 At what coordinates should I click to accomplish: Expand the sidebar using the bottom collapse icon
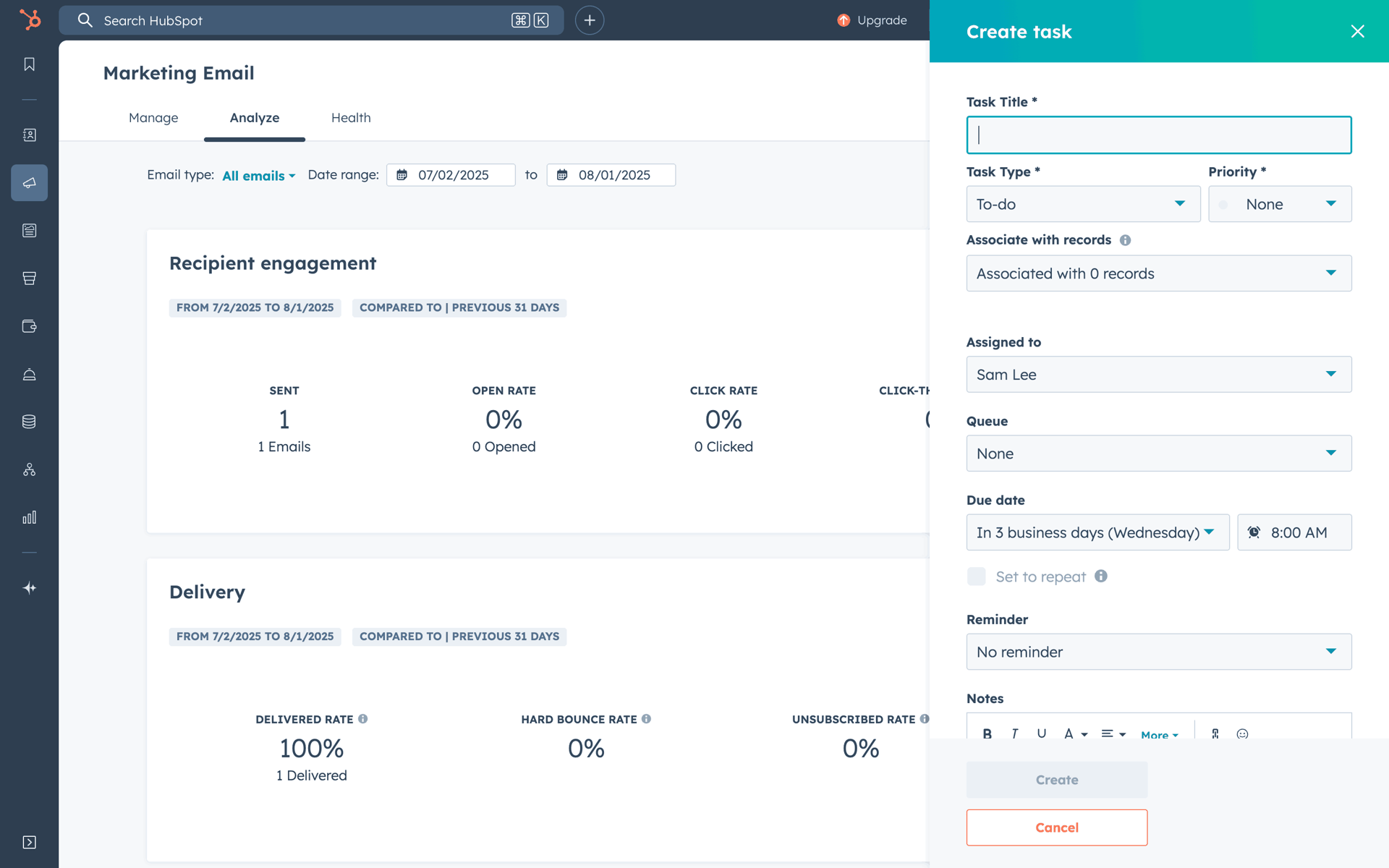point(29,842)
